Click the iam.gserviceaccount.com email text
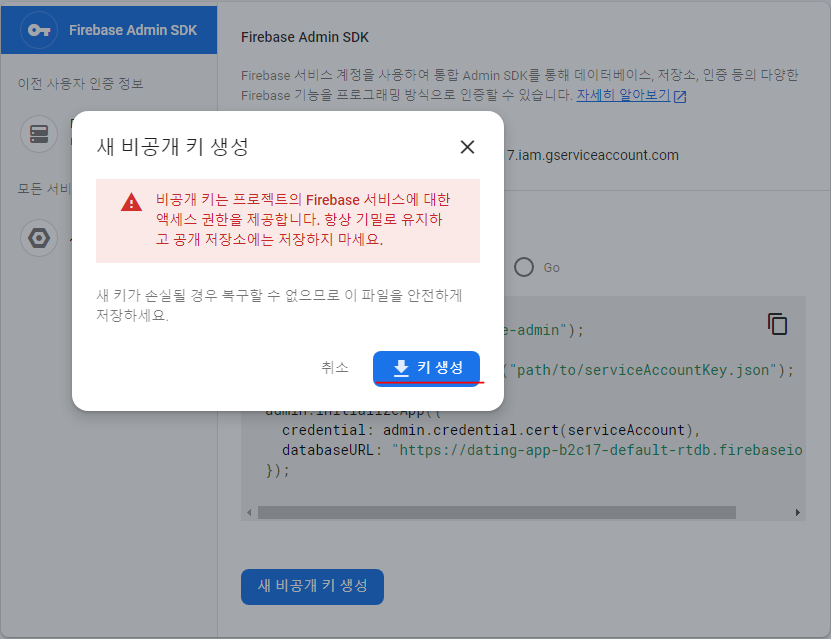The image size is (831, 639). pyautogui.click(x=592, y=155)
